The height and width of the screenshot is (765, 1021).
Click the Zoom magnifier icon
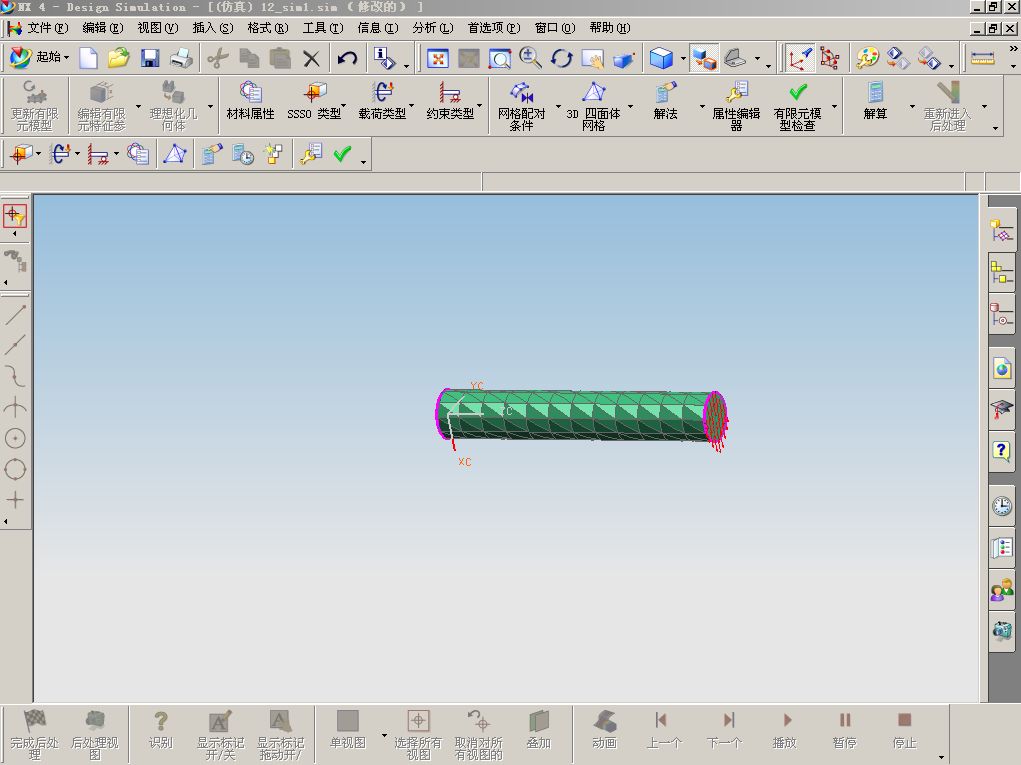[x=531, y=59]
